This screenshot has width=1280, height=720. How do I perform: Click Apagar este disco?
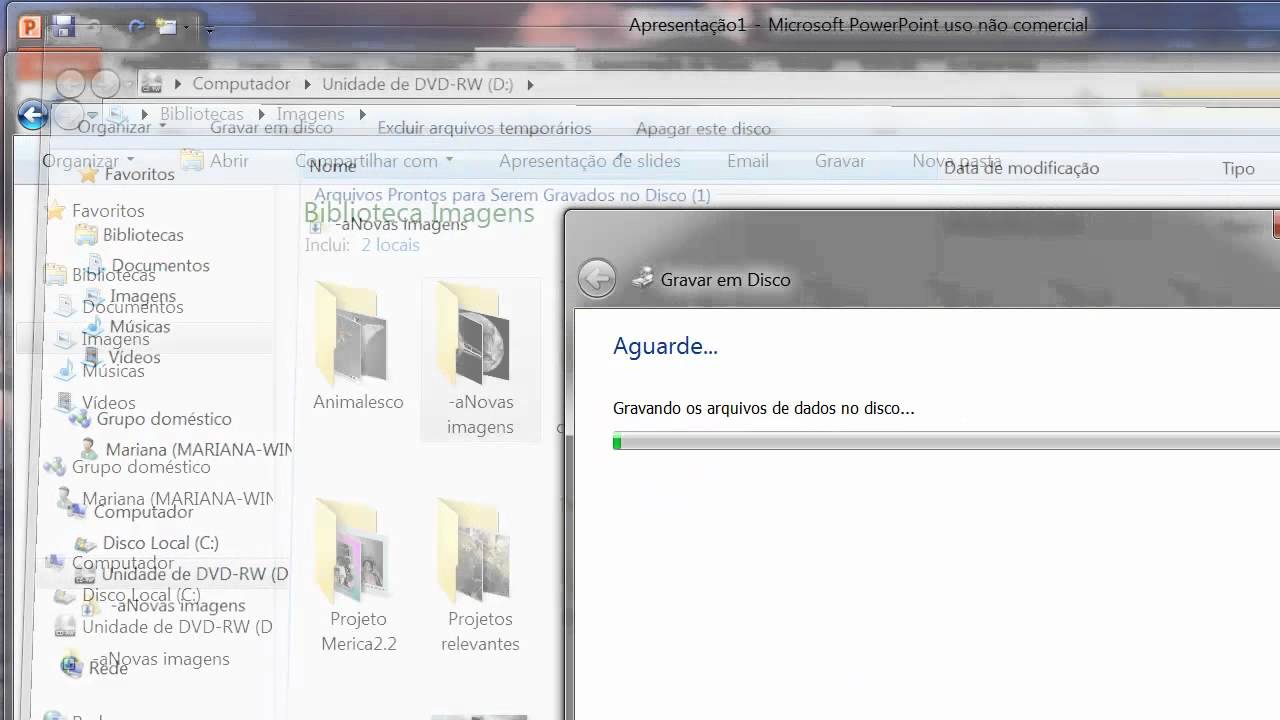click(703, 128)
